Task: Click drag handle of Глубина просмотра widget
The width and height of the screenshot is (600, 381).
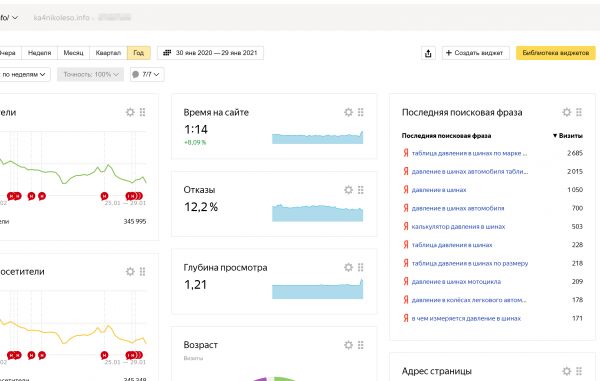Action: coord(360,267)
